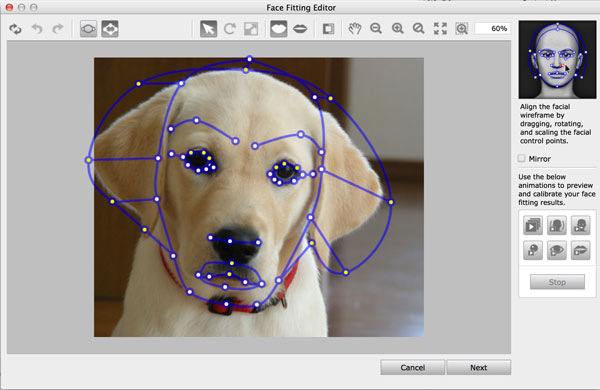Choose the closed mouth mode icon
Viewport: 600px width, 390px height.
279,29
